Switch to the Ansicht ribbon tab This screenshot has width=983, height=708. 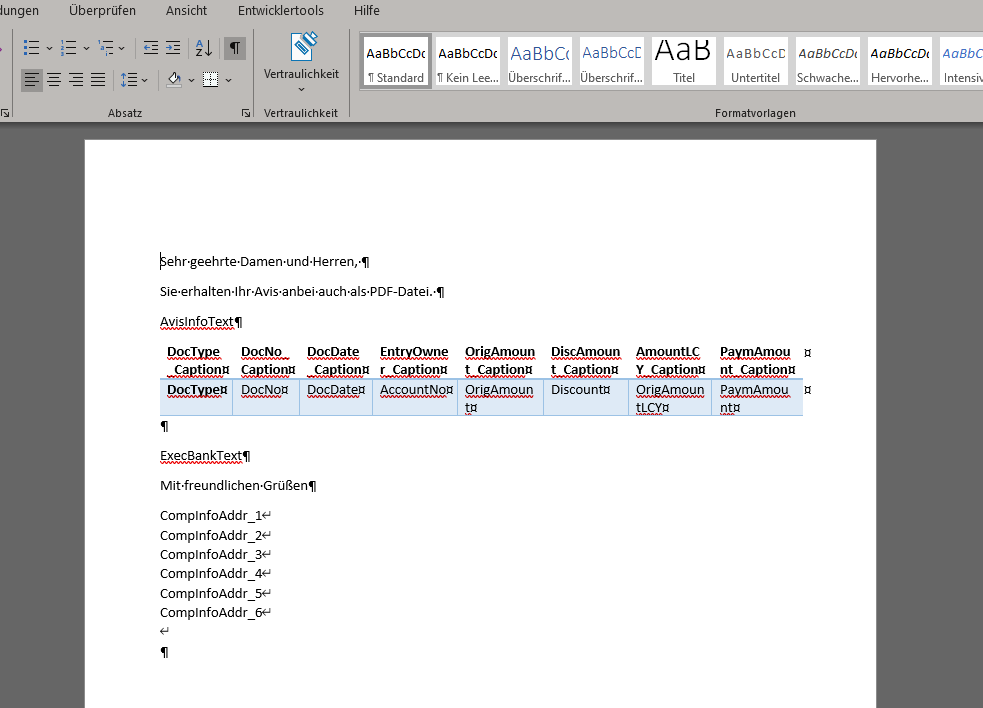[186, 11]
